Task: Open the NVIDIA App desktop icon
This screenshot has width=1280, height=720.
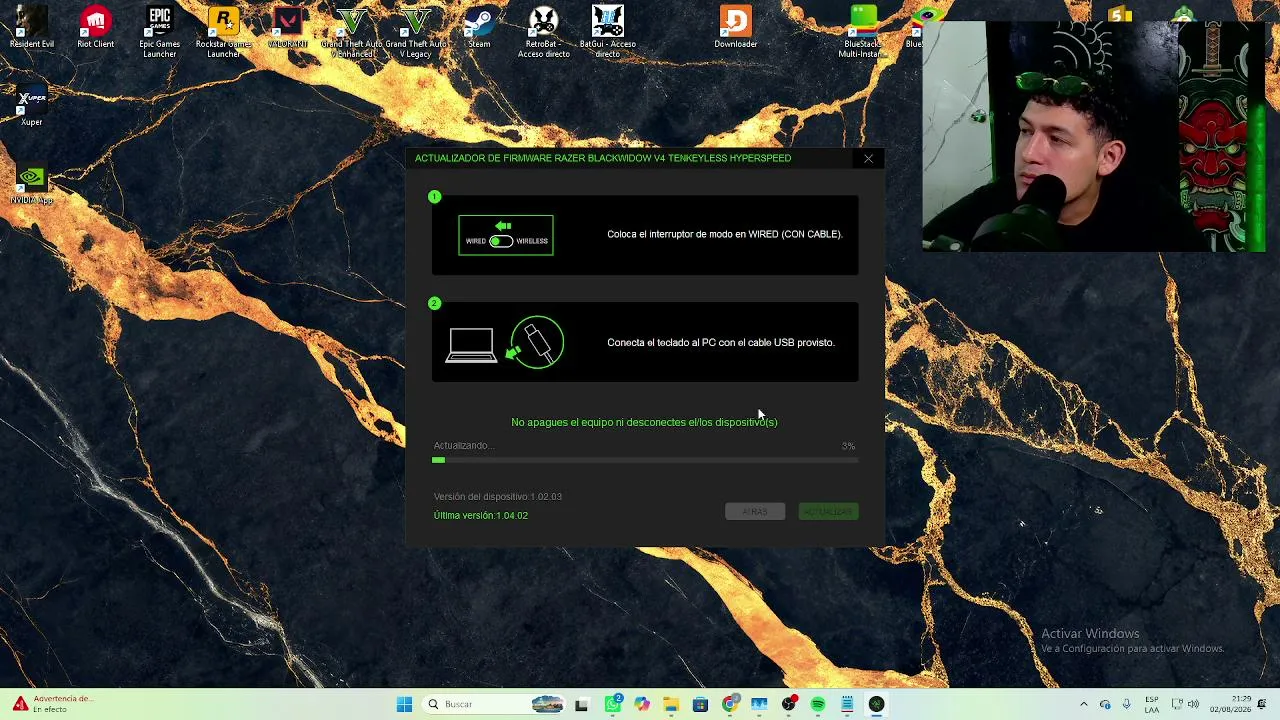Action: coord(31,185)
